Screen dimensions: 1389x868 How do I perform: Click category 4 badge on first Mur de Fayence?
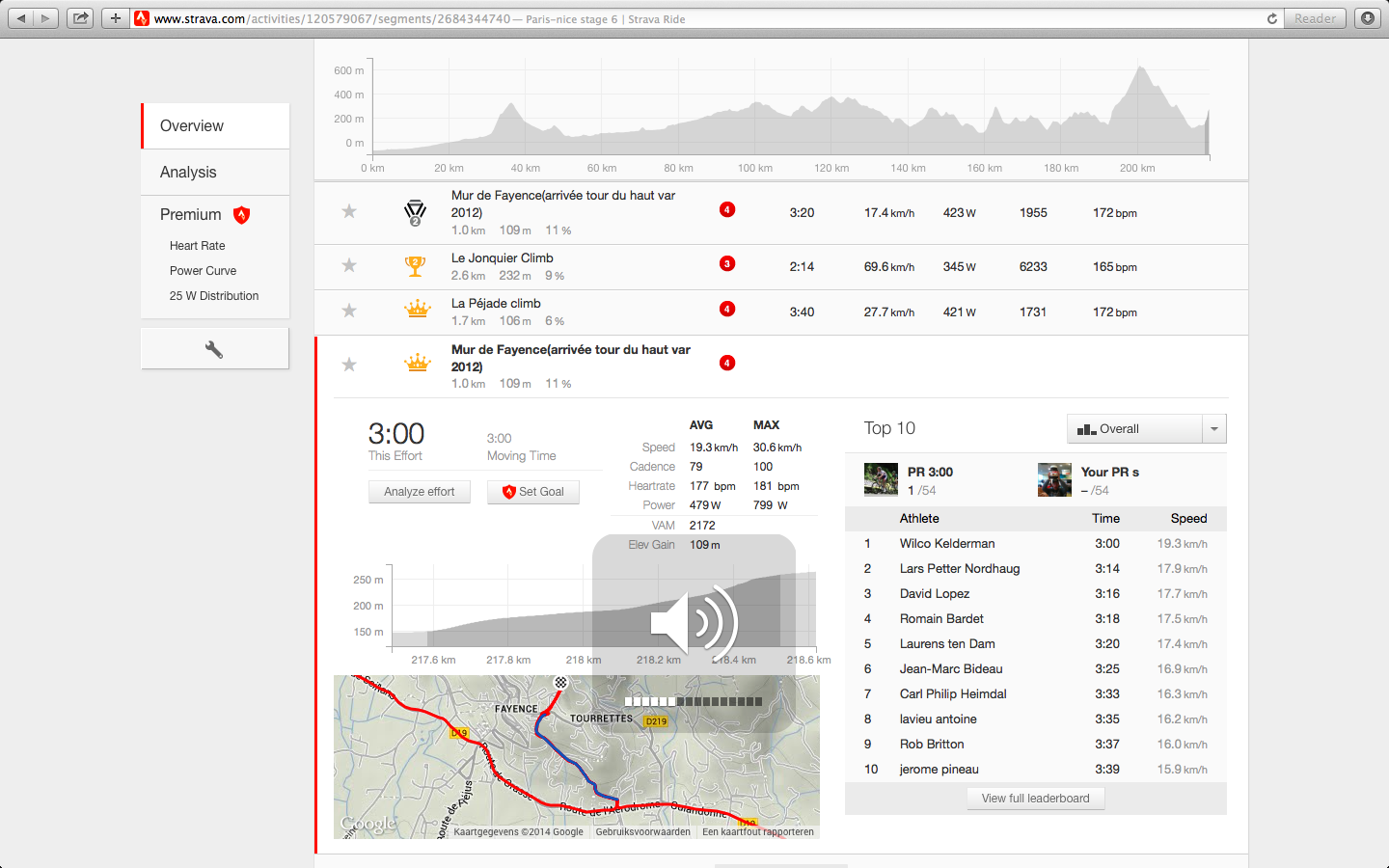pyautogui.click(x=727, y=209)
